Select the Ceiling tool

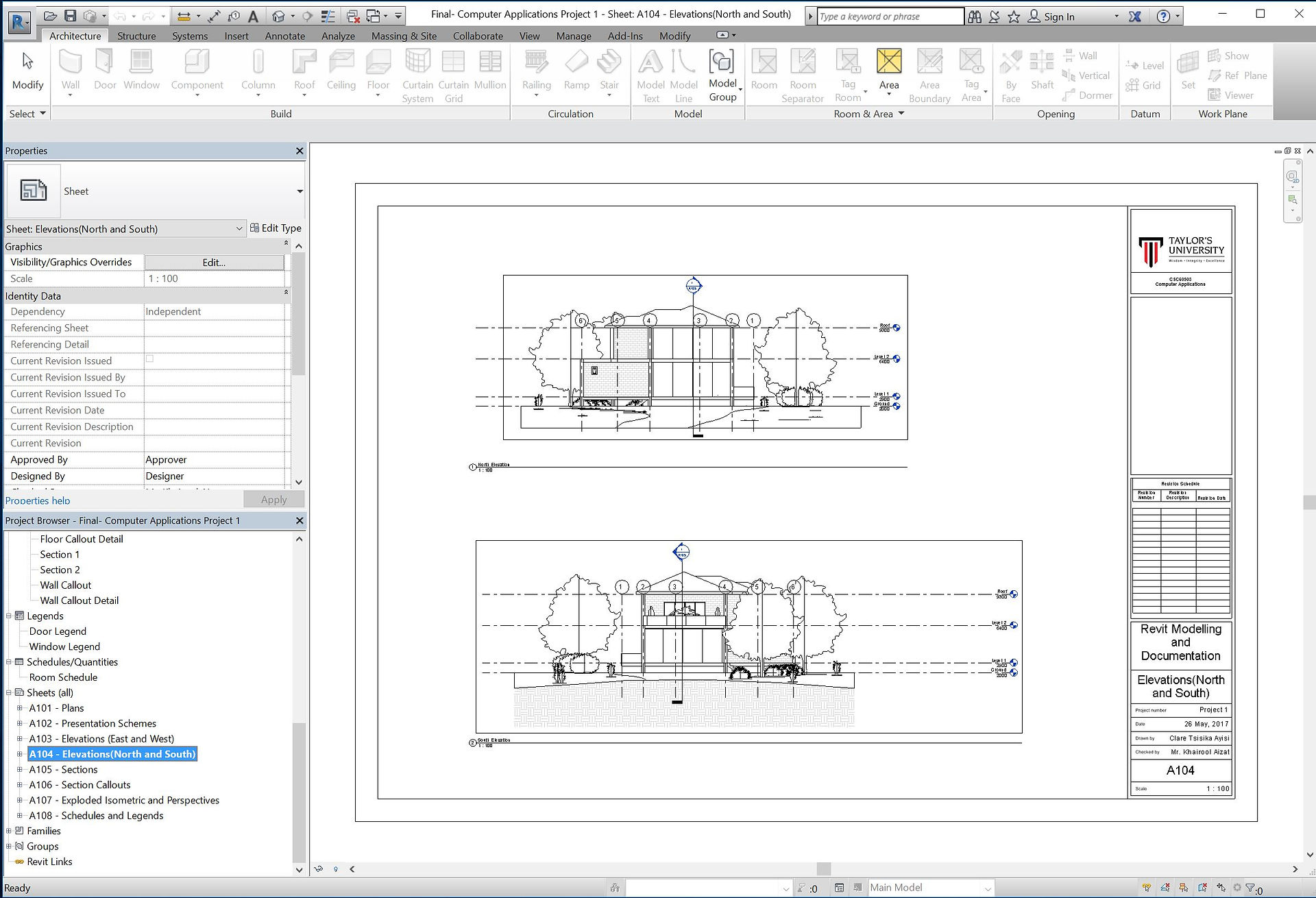[341, 71]
